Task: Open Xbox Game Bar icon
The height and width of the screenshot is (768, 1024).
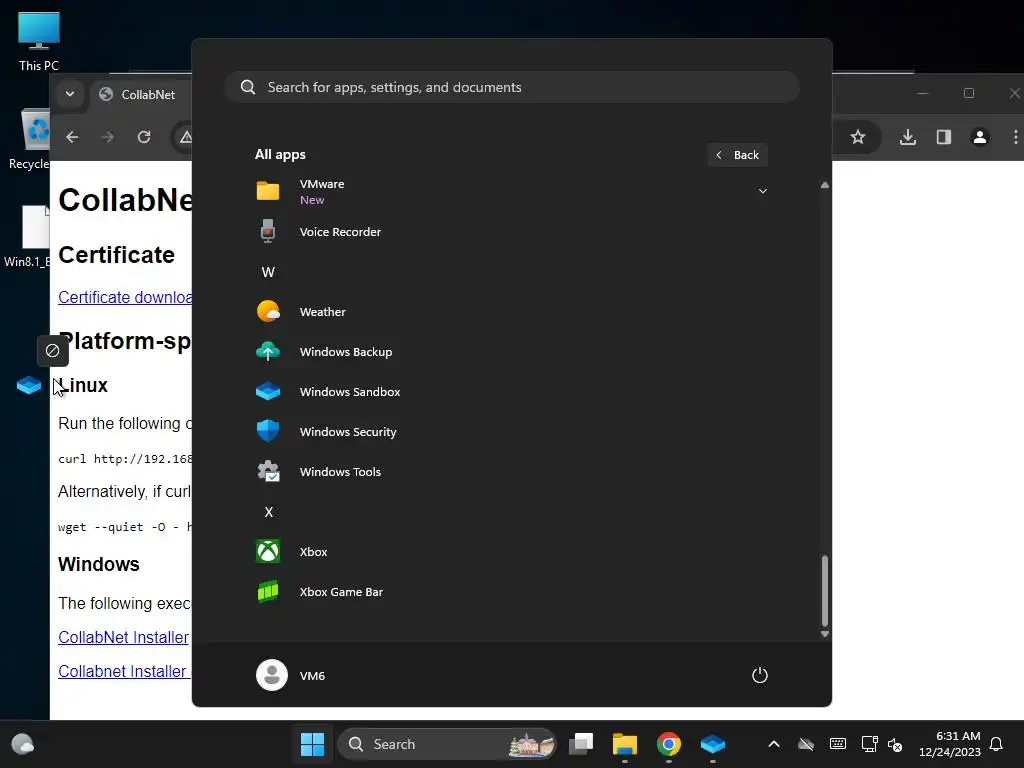Action: [268, 592]
